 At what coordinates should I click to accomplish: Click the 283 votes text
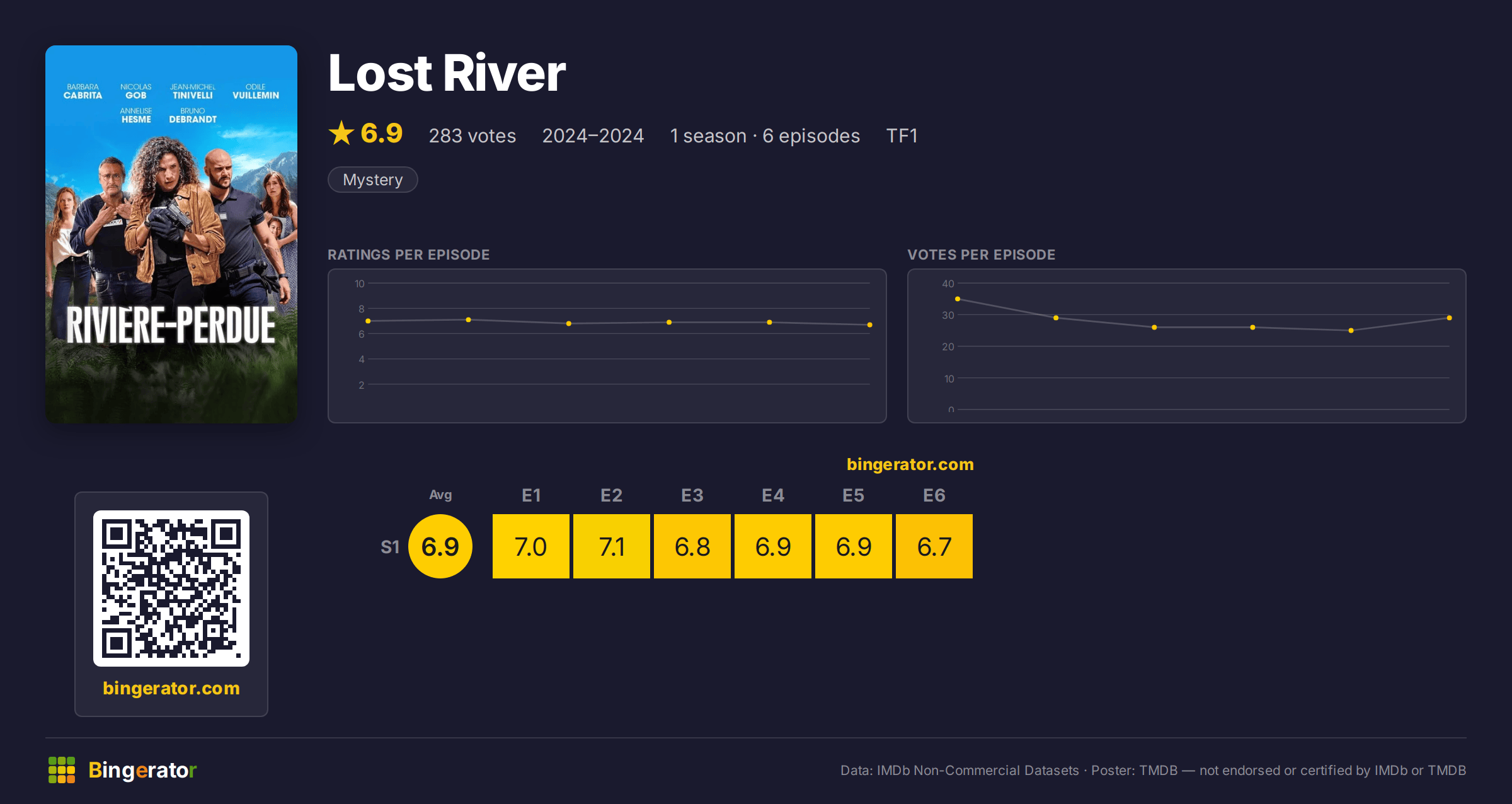472,135
